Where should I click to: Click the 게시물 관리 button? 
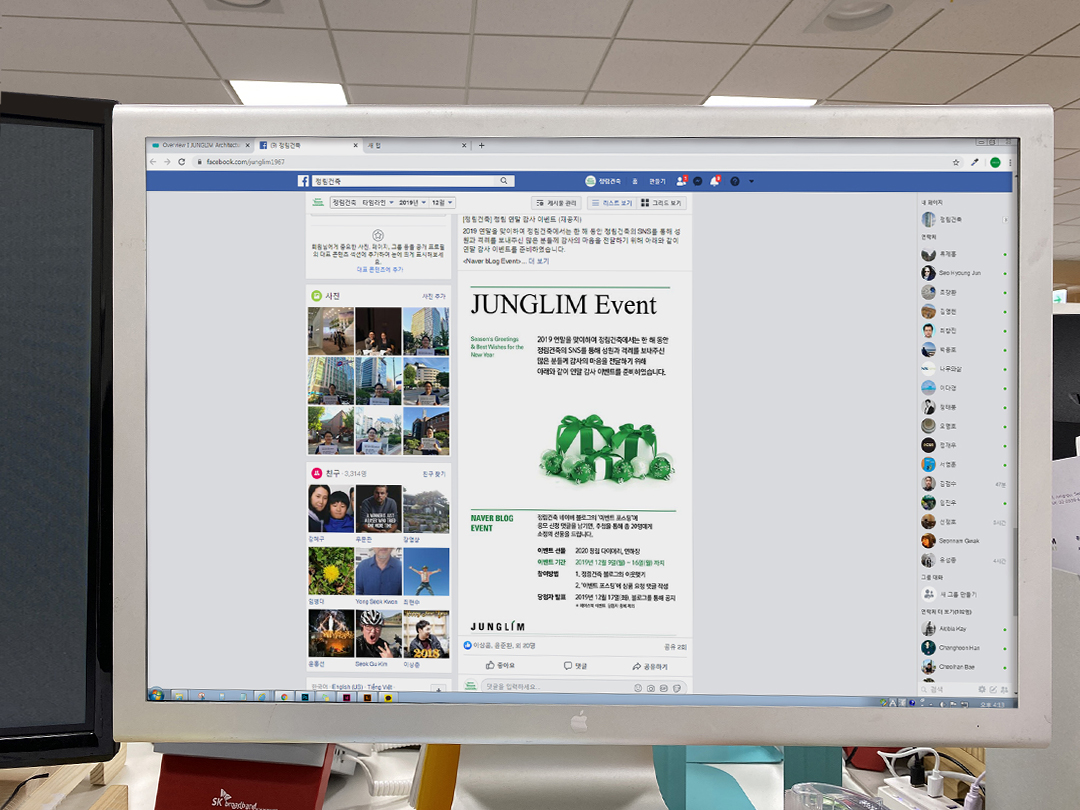click(555, 203)
